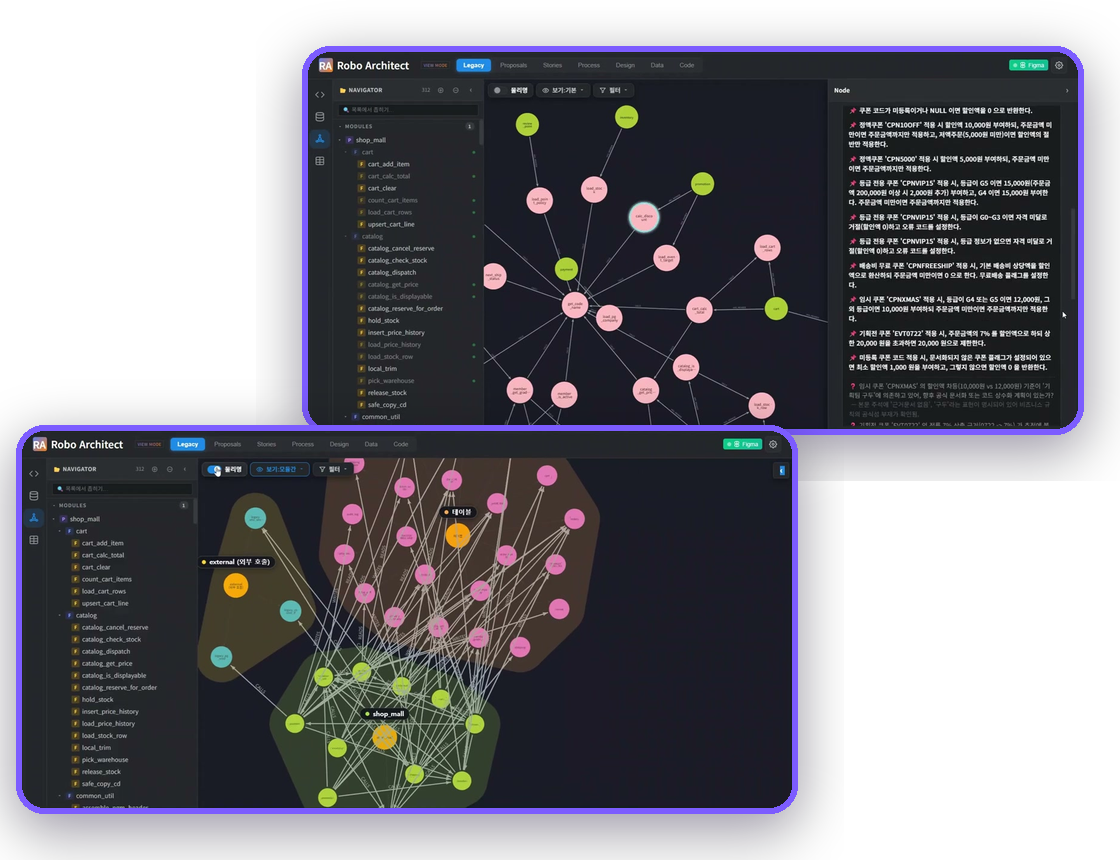Image resolution: width=1120 pixels, height=860 pixels.
Task: Collapse MODULES section in top window
Action: click(x=340, y=126)
